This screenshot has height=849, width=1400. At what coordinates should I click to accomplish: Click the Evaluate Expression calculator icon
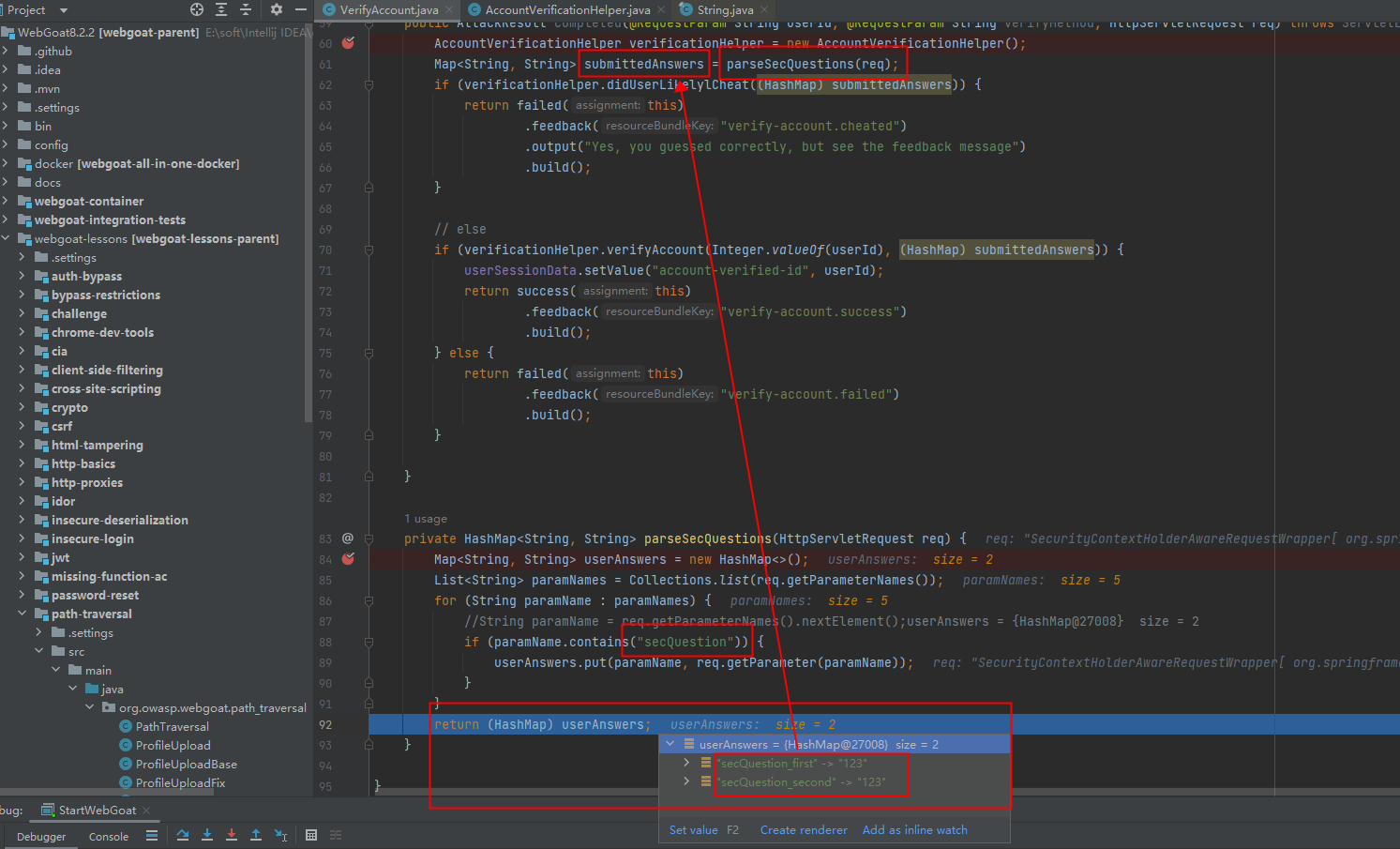click(311, 835)
